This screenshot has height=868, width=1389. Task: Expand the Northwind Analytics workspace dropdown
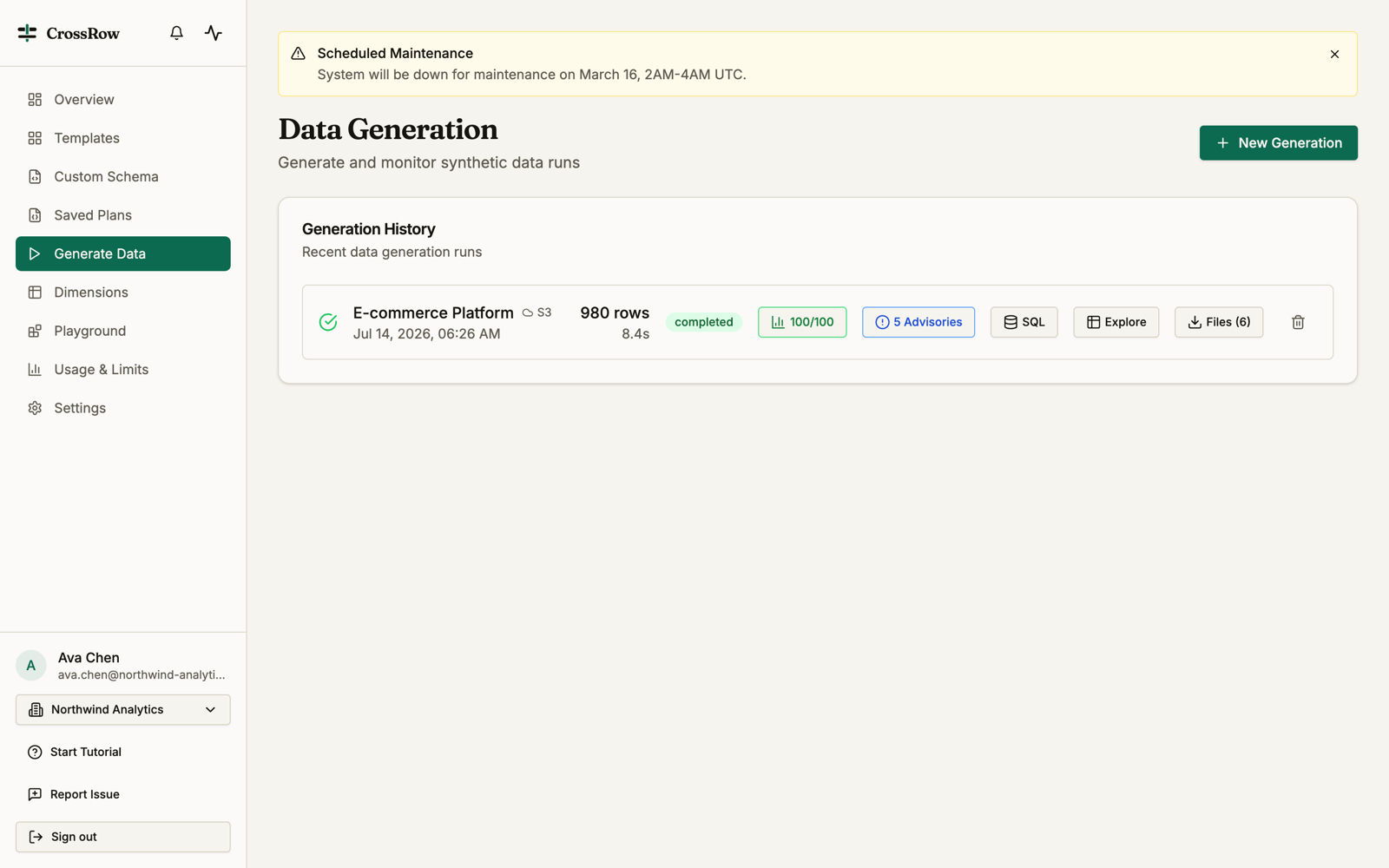coord(123,710)
